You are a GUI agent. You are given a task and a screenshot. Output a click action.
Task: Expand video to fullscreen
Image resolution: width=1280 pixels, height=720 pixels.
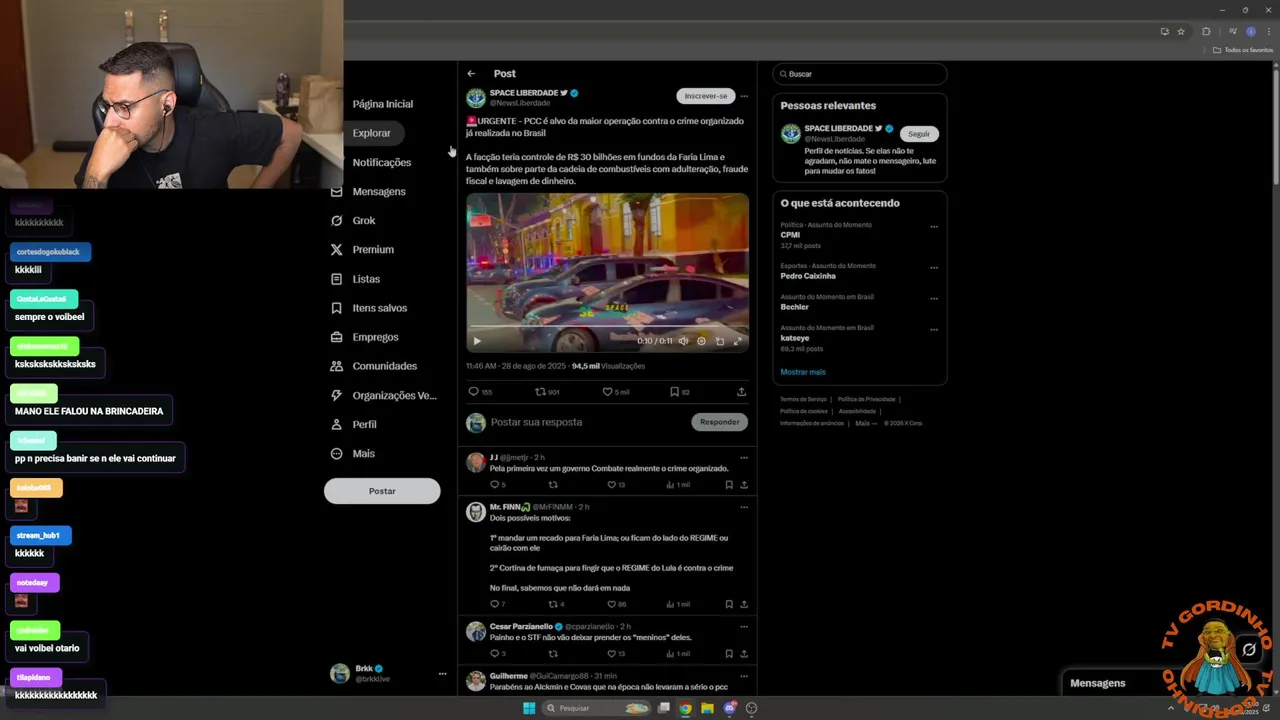(737, 341)
